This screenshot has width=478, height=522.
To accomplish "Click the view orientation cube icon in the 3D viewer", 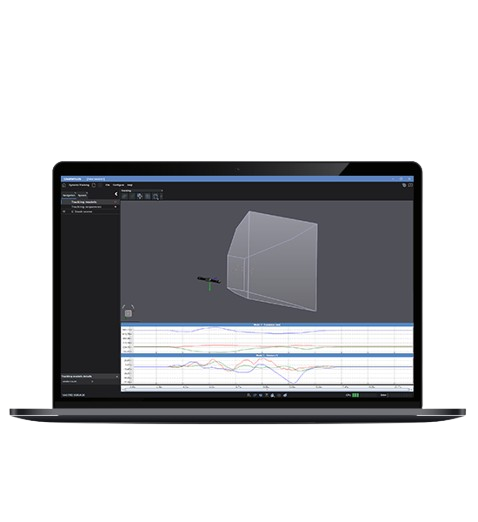I will [128, 313].
